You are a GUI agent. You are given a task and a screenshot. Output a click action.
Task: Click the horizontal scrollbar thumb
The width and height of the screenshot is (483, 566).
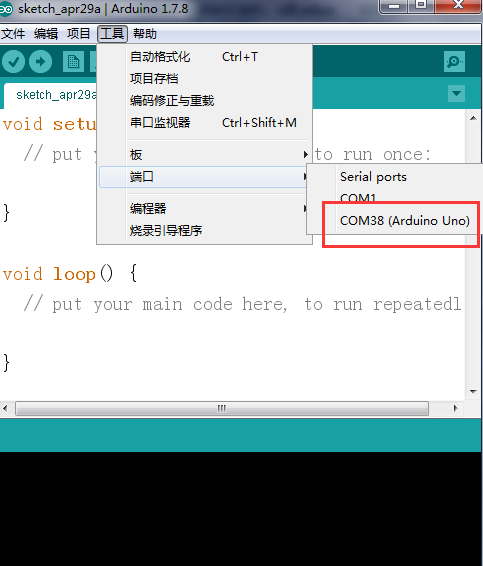tap(222, 409)
